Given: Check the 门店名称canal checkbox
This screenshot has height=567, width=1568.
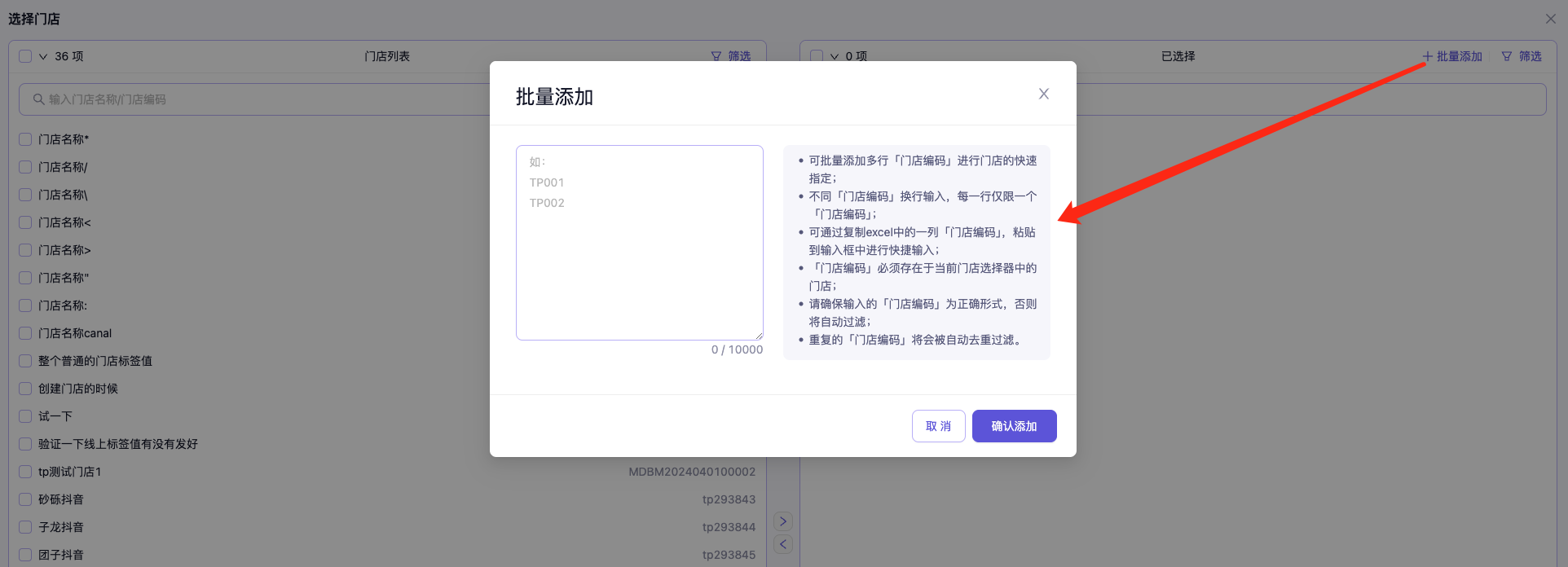Looking at the screenshot, I should (25, 333).
